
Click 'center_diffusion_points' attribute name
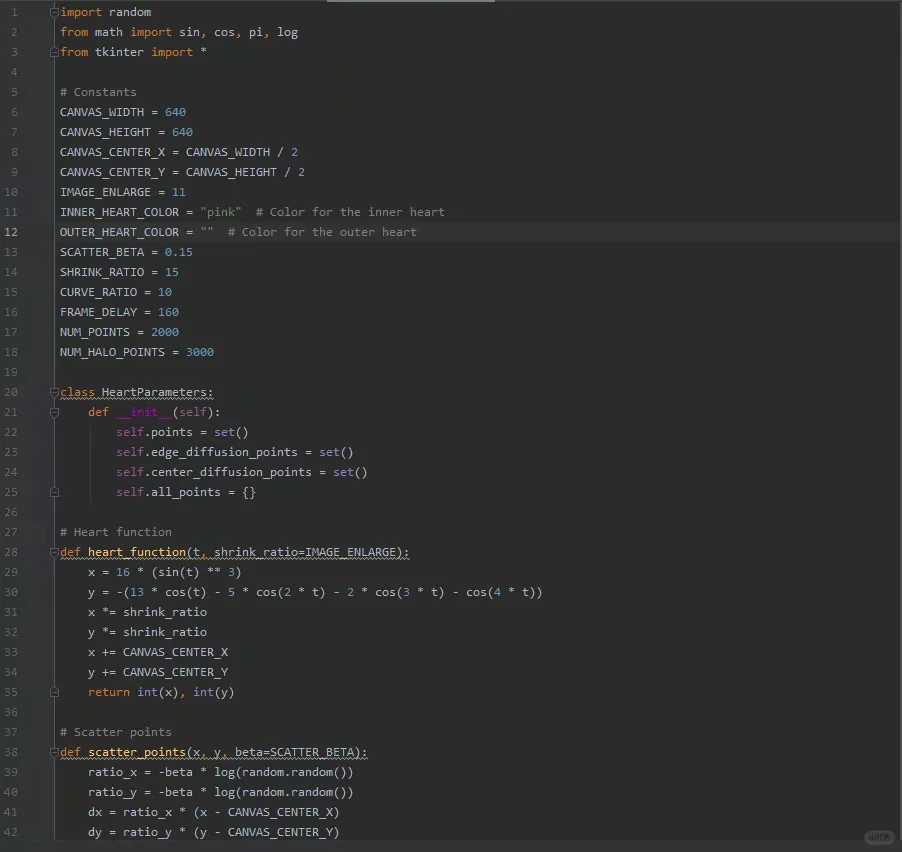point(231,472)
